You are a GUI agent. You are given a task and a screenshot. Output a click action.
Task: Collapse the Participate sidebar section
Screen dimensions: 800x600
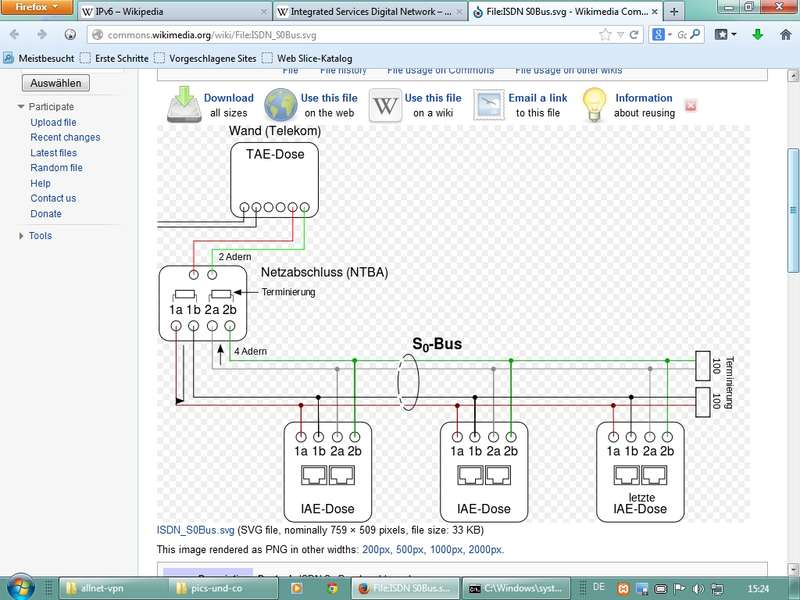tap(21, 107)
